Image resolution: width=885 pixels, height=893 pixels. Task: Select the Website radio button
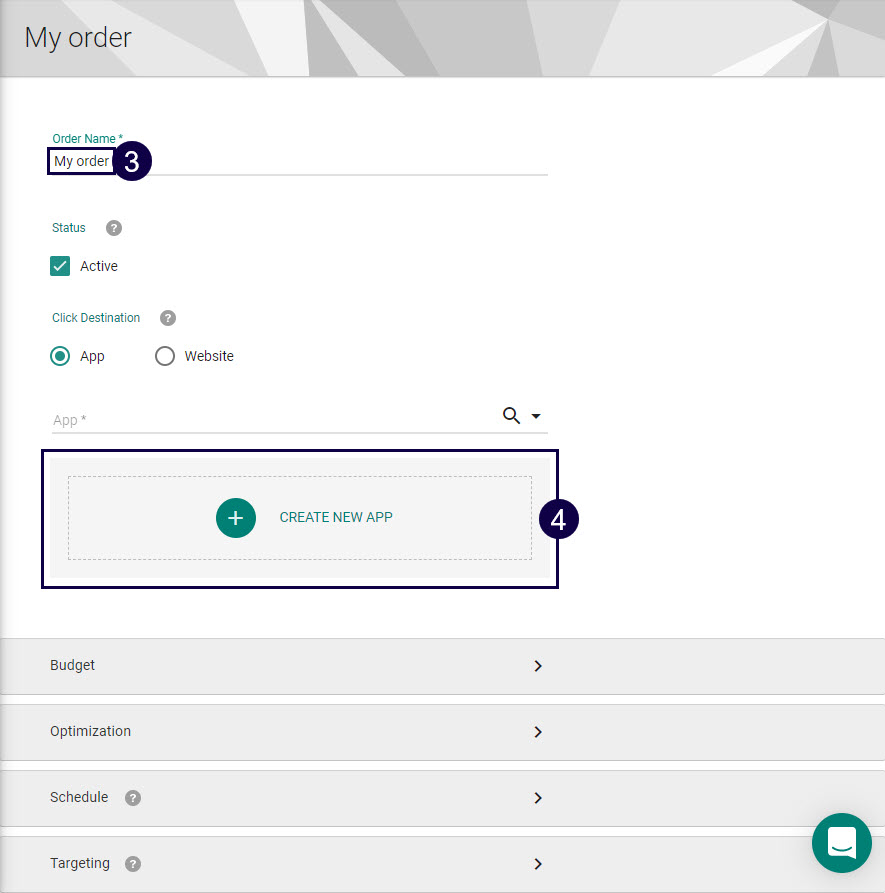(165, 356)
